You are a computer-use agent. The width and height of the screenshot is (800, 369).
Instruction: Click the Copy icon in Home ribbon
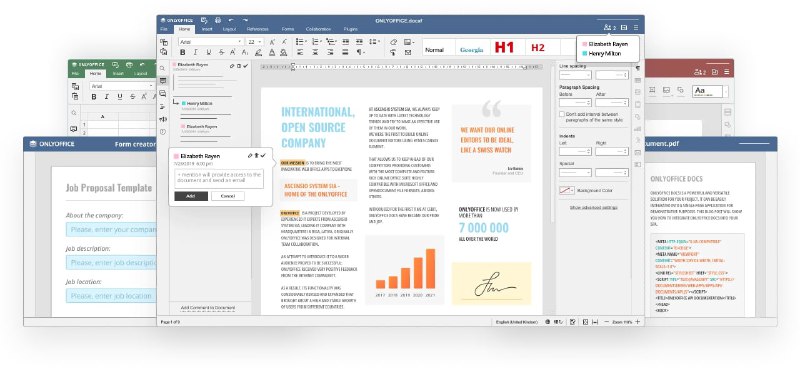[x=164, y=42]
